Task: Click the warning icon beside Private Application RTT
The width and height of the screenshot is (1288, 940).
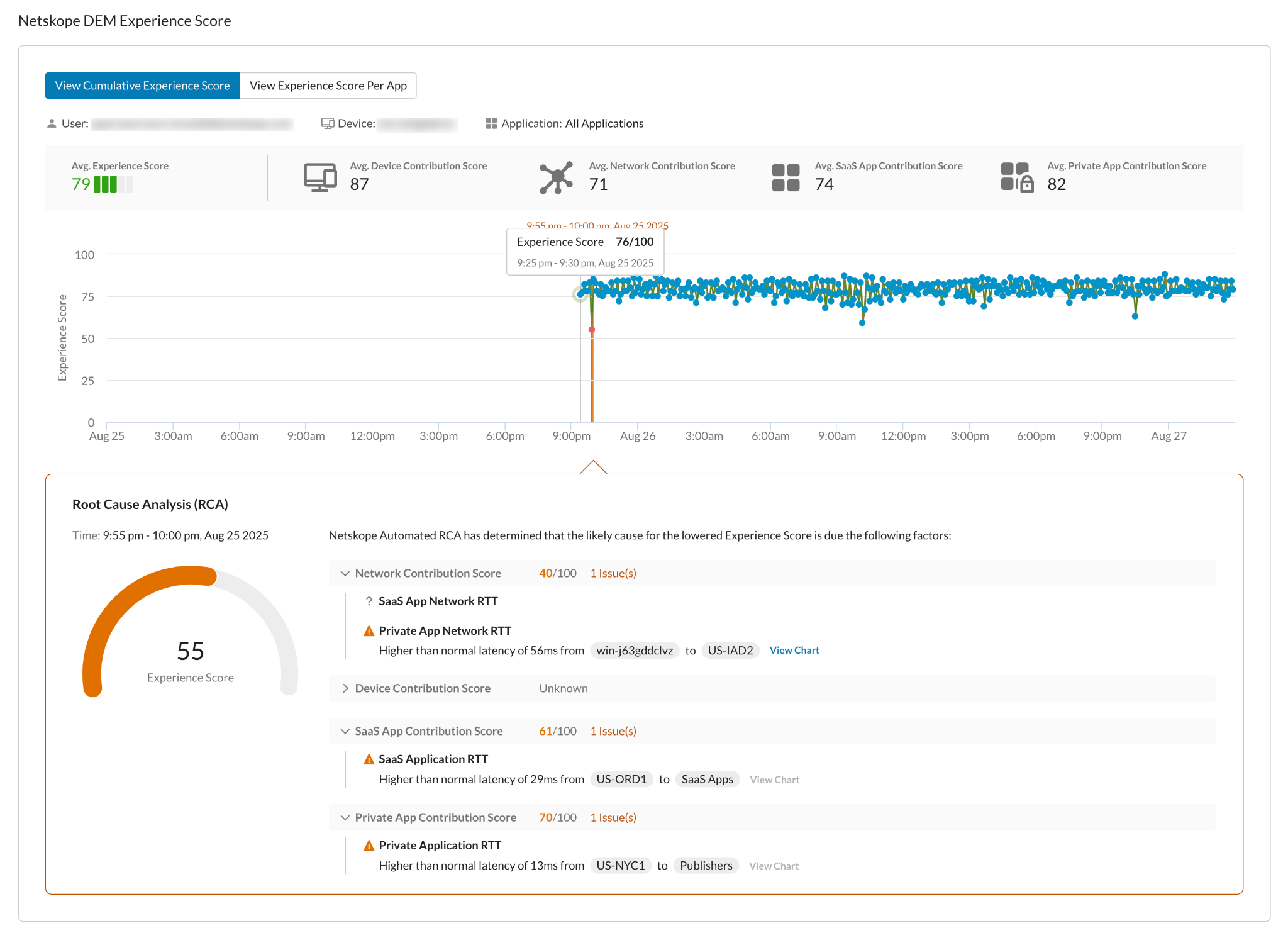Action: tap(369, 846)
